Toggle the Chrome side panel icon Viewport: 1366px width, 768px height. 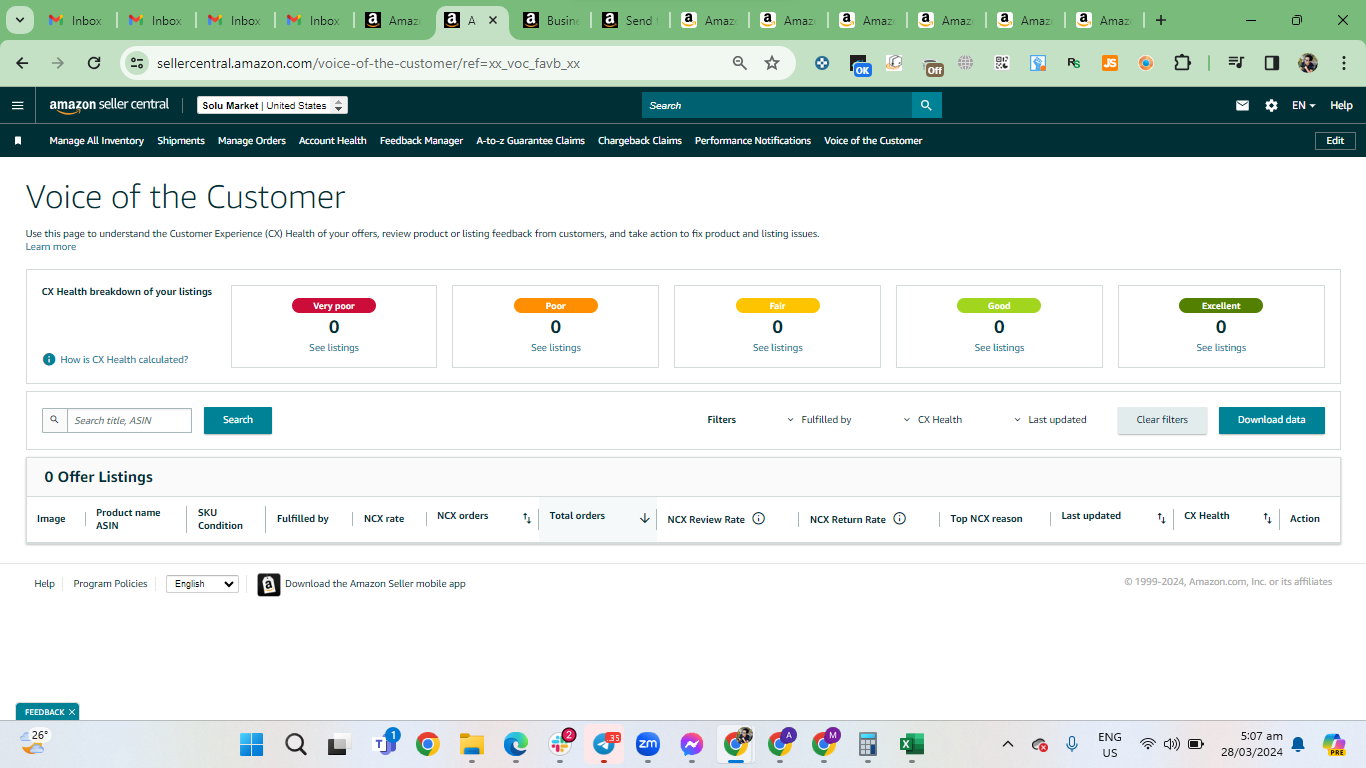point(1272,63)
